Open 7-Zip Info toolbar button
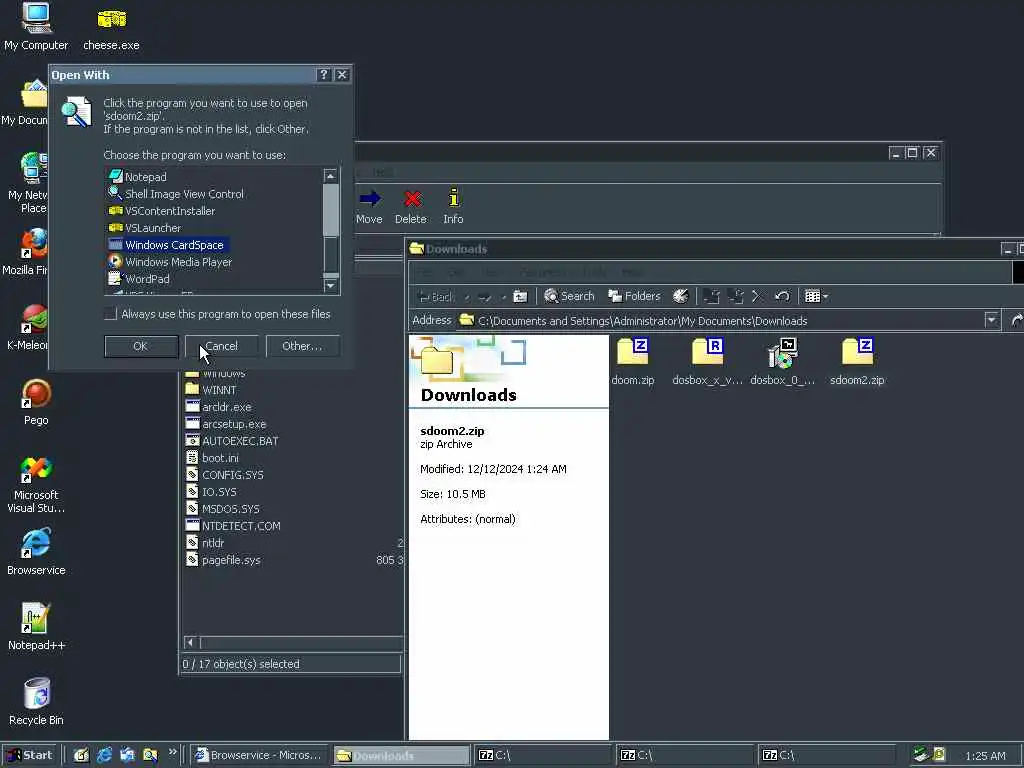 click(x=453, y=206)
